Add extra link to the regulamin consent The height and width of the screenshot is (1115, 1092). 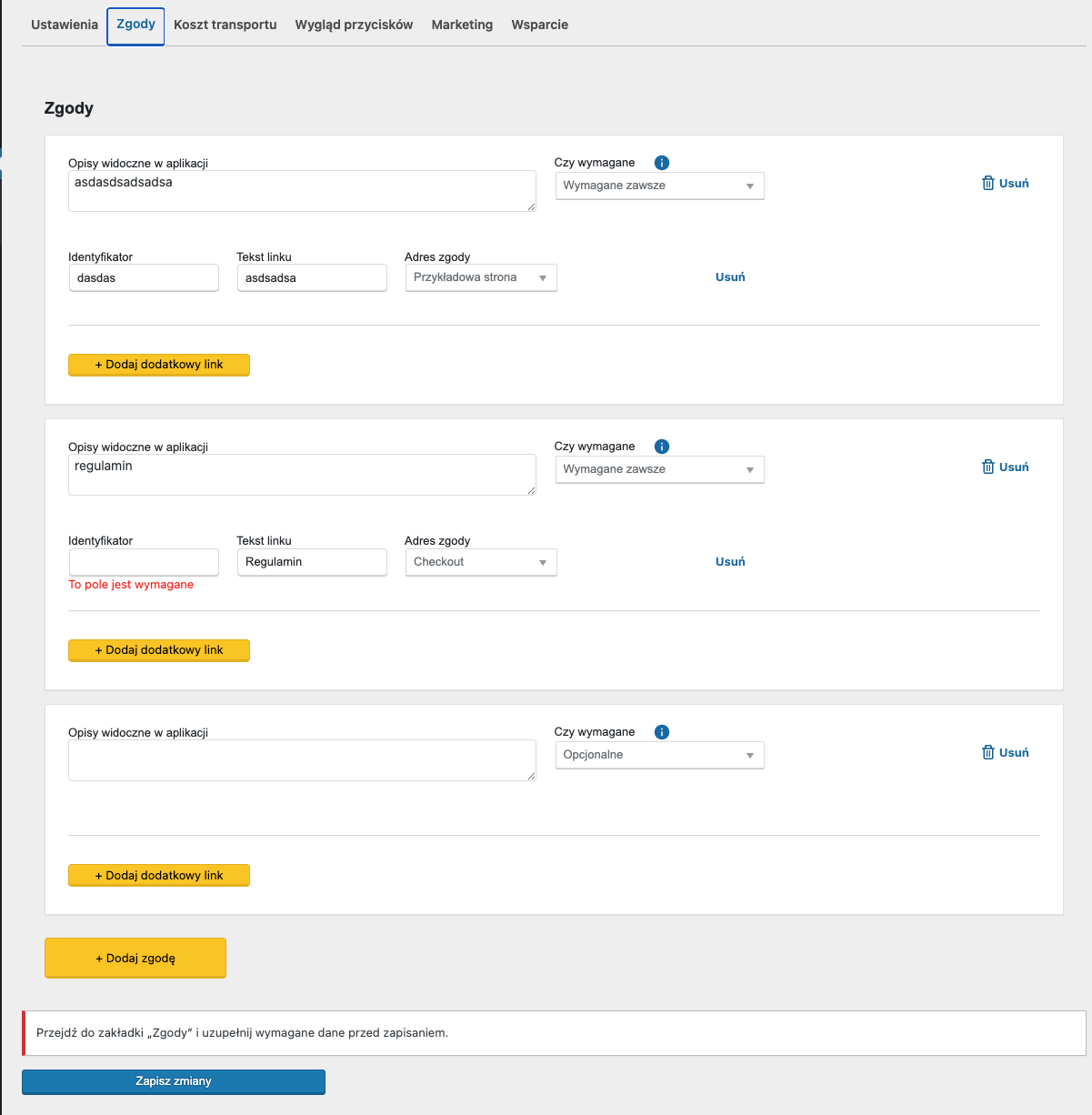click(159, 650)
